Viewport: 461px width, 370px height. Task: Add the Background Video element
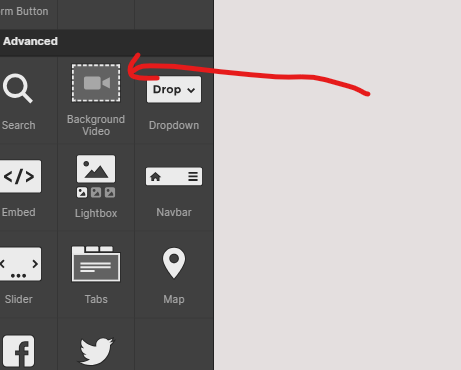click(96, 100)
